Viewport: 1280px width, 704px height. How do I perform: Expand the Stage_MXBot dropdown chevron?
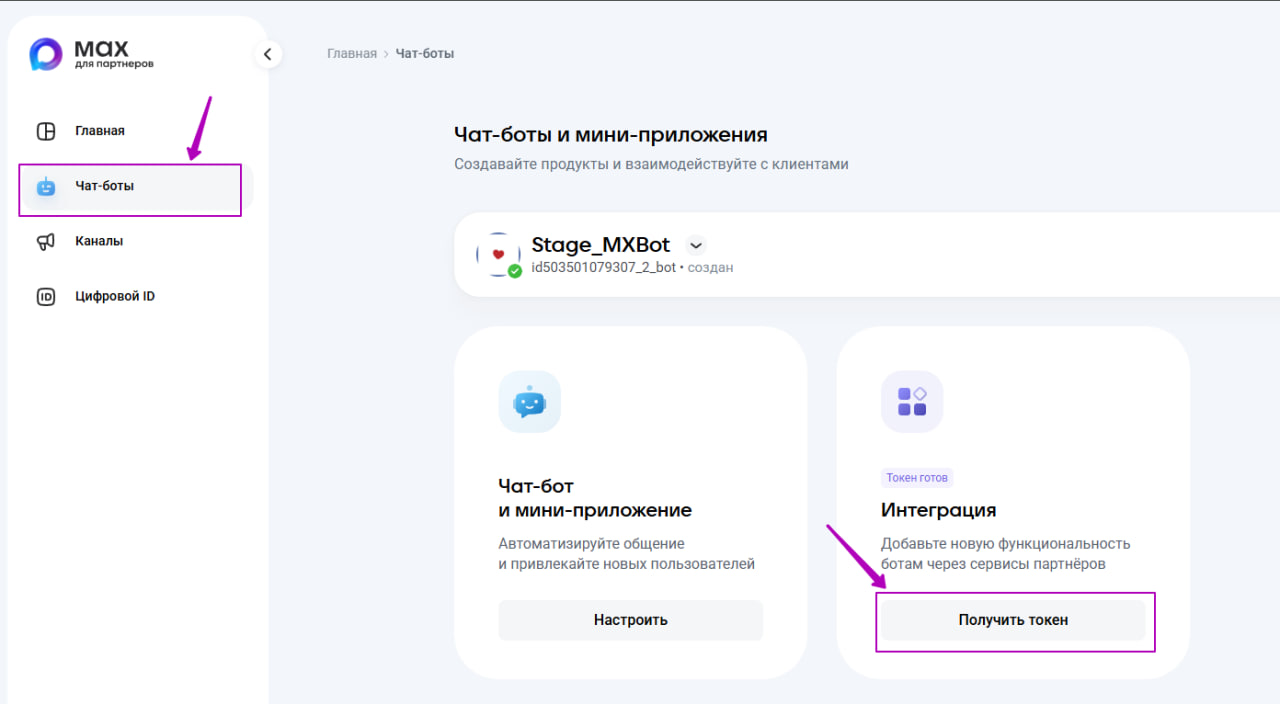pyautogui.click(x=696, y=245)
